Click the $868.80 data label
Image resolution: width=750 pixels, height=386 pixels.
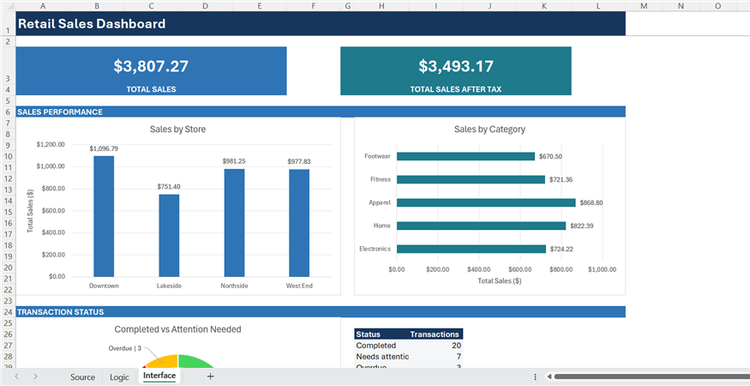coord(591,203)
